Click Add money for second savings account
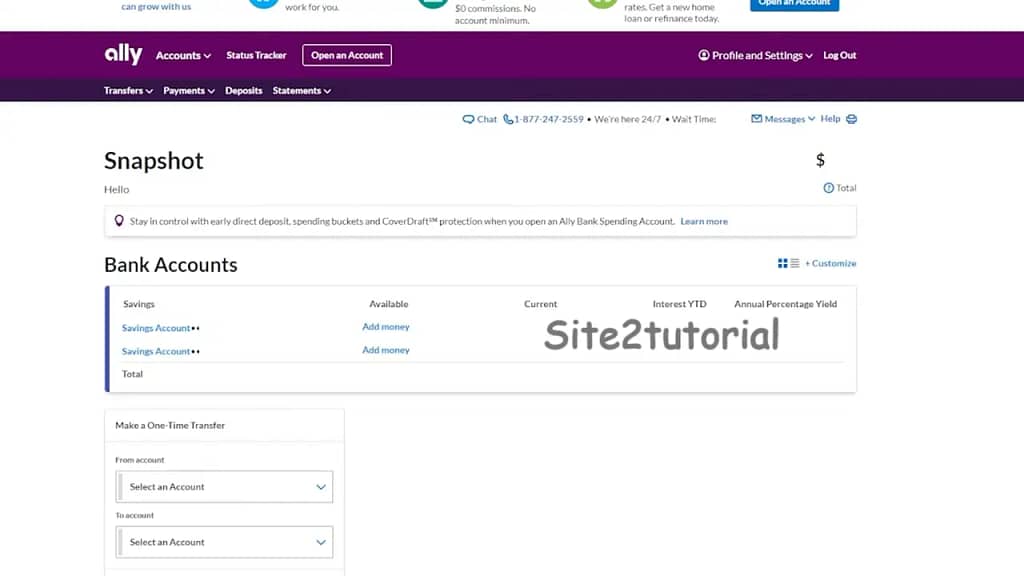This screenshot has height=576, width=1024. tap(386, 350)
